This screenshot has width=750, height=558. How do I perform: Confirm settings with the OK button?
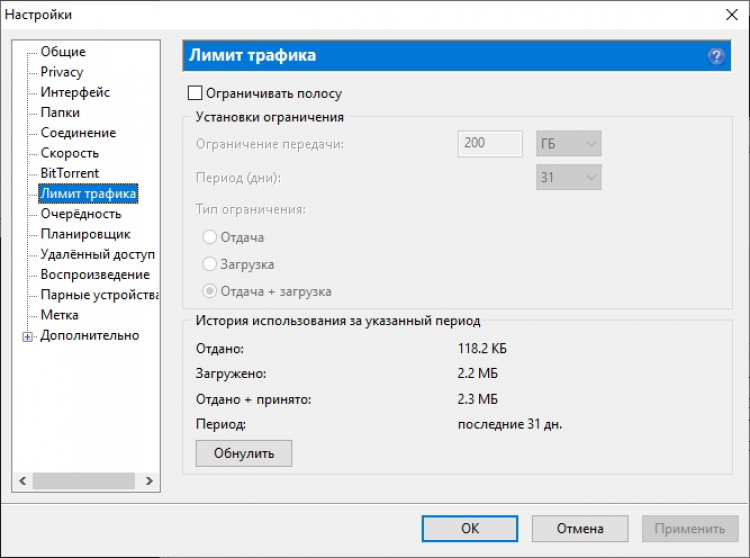[x=470, y=528]
